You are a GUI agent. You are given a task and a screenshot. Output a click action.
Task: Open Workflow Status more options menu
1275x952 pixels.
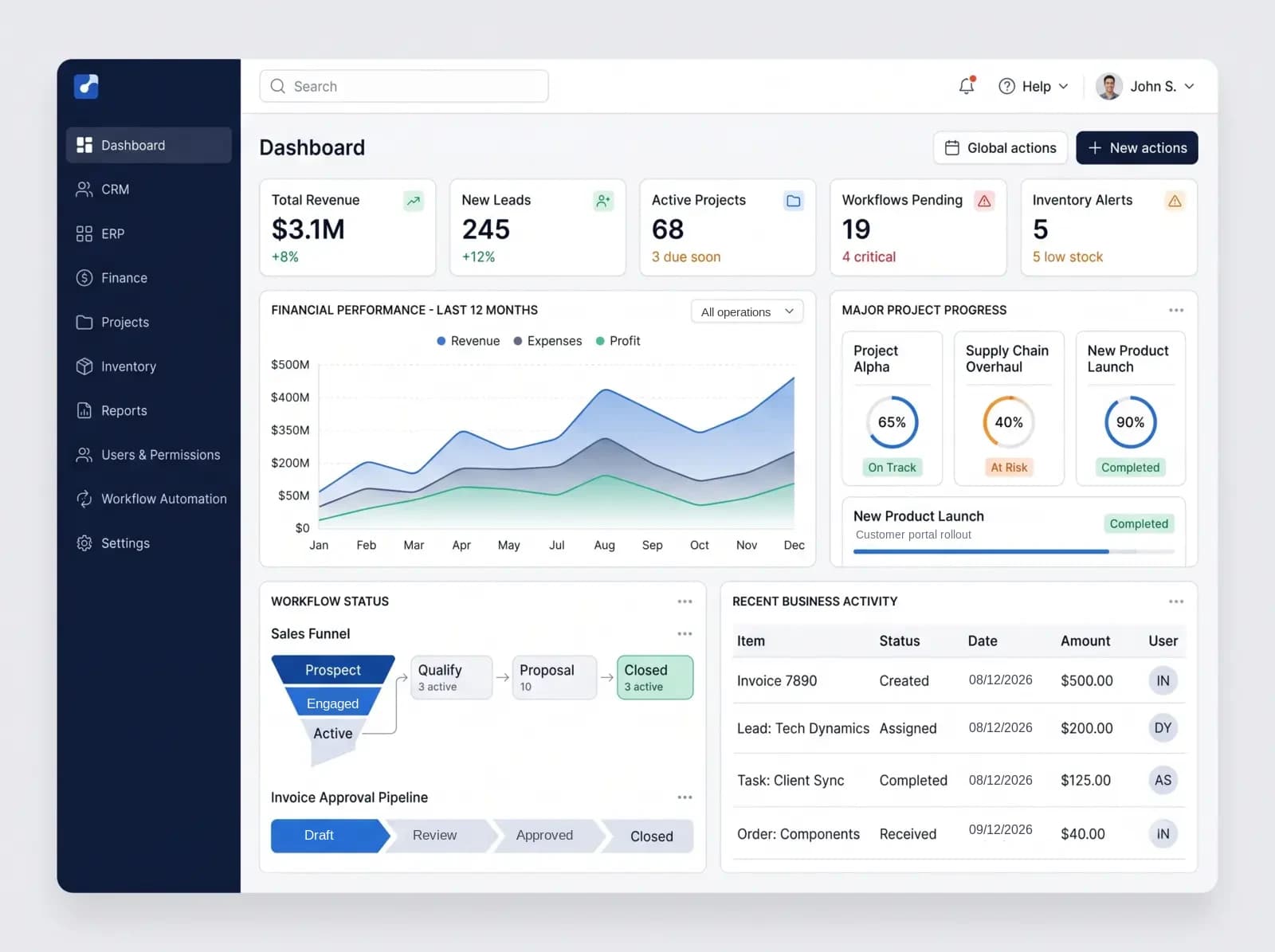tap(685, 601)
